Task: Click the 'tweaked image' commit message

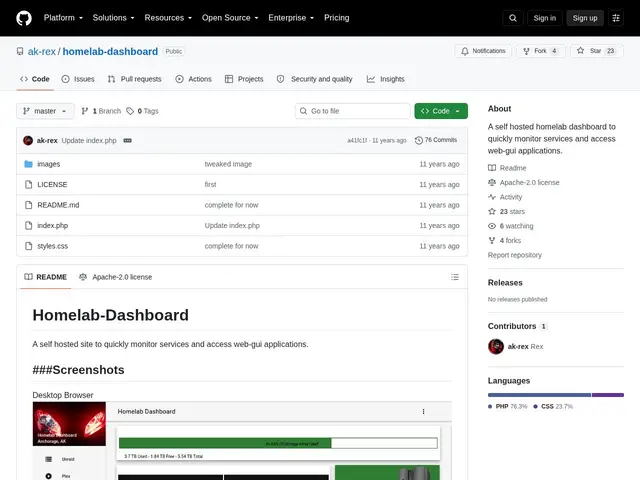Action: click(x=228, y=164)
